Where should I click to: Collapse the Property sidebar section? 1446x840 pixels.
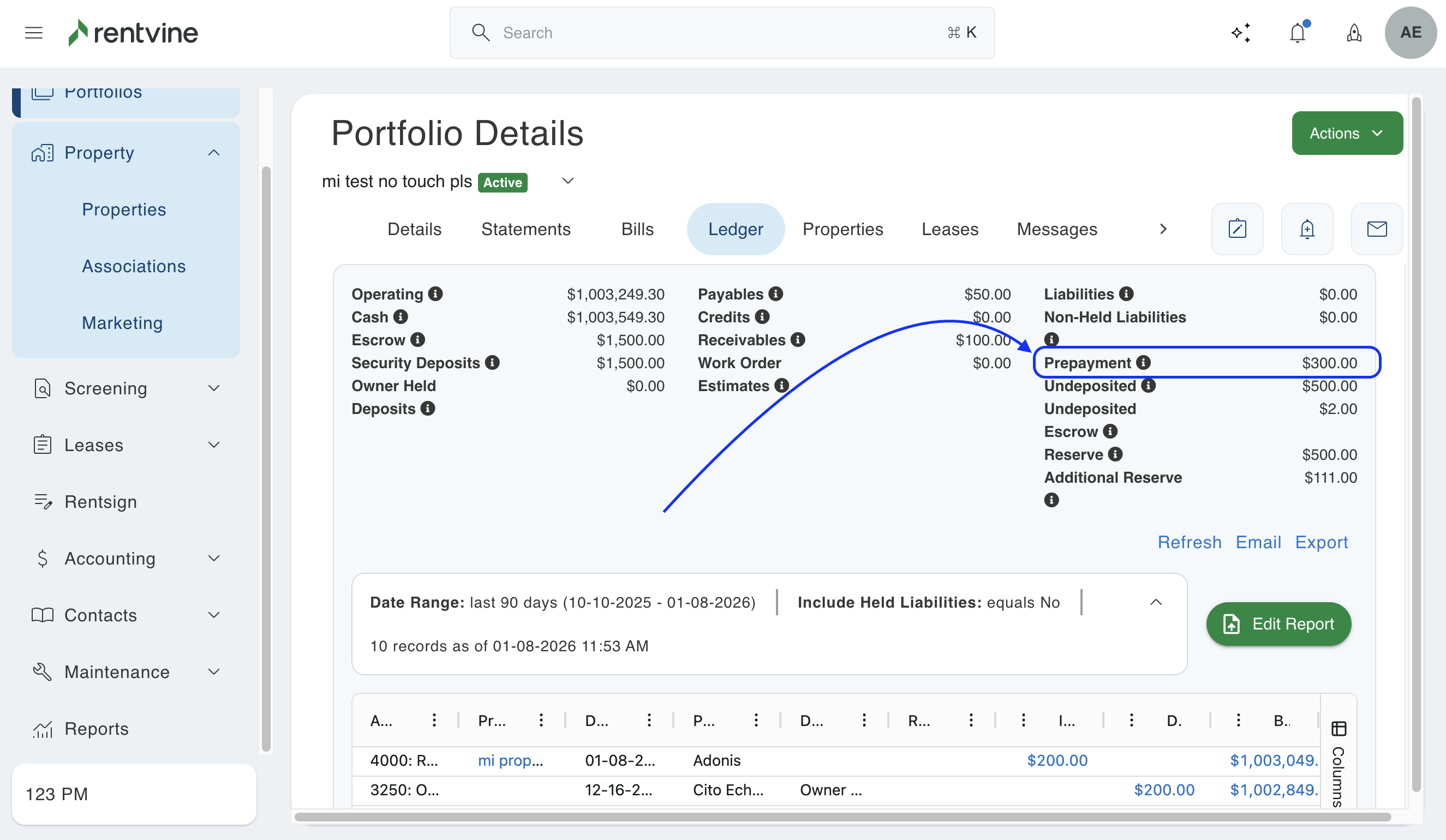coord(213,153)
